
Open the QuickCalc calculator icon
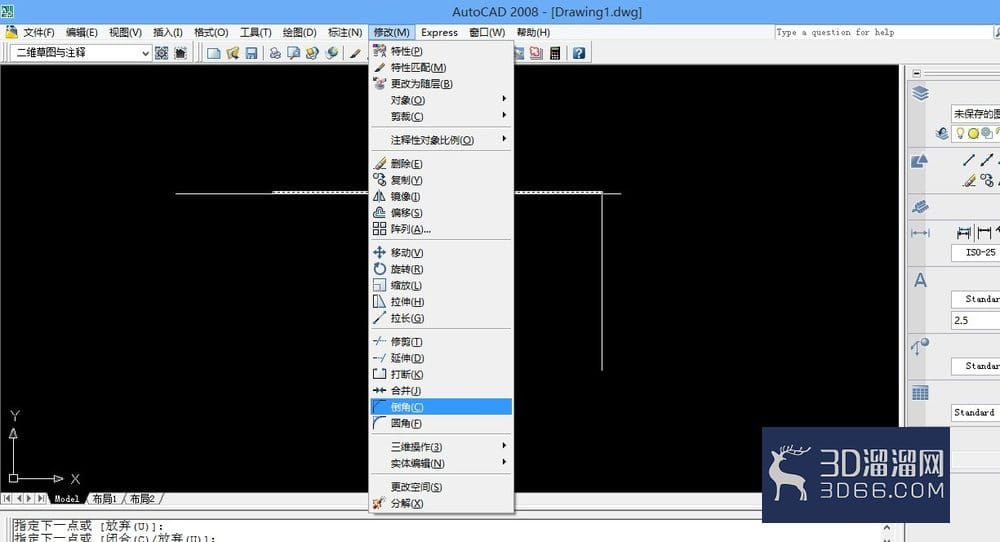pyautogui.click(x=555, y=53)
